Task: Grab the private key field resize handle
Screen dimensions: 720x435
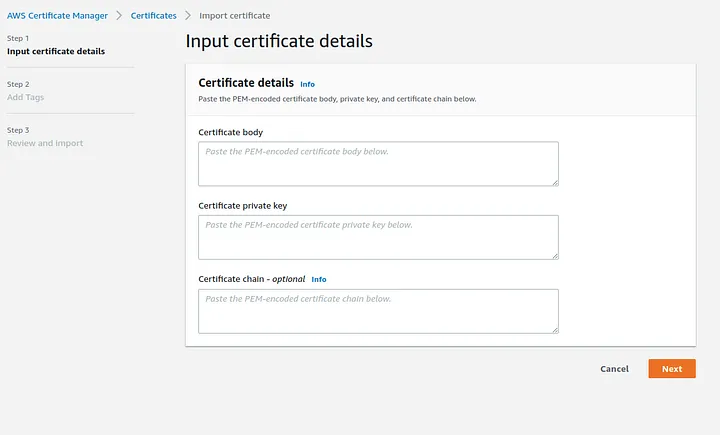Action: pos(555,256)
